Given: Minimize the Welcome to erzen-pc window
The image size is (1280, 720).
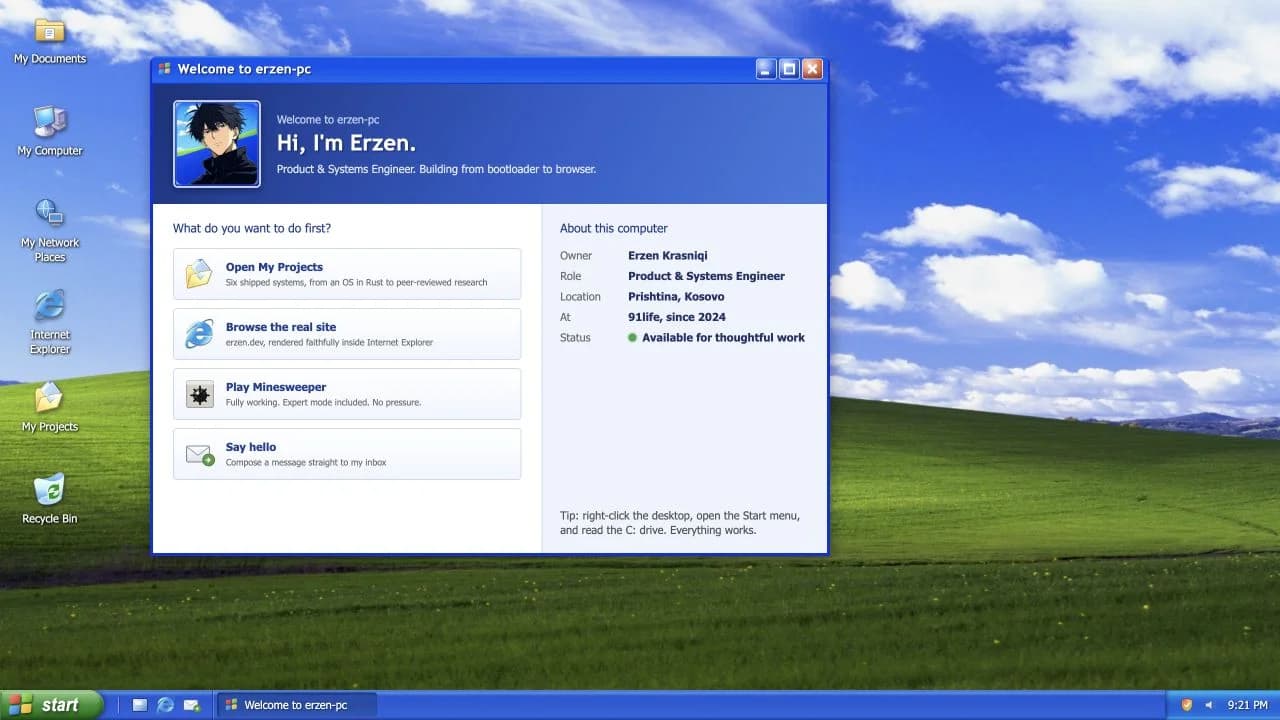Looking at the screenshot, I should [766, 69].
